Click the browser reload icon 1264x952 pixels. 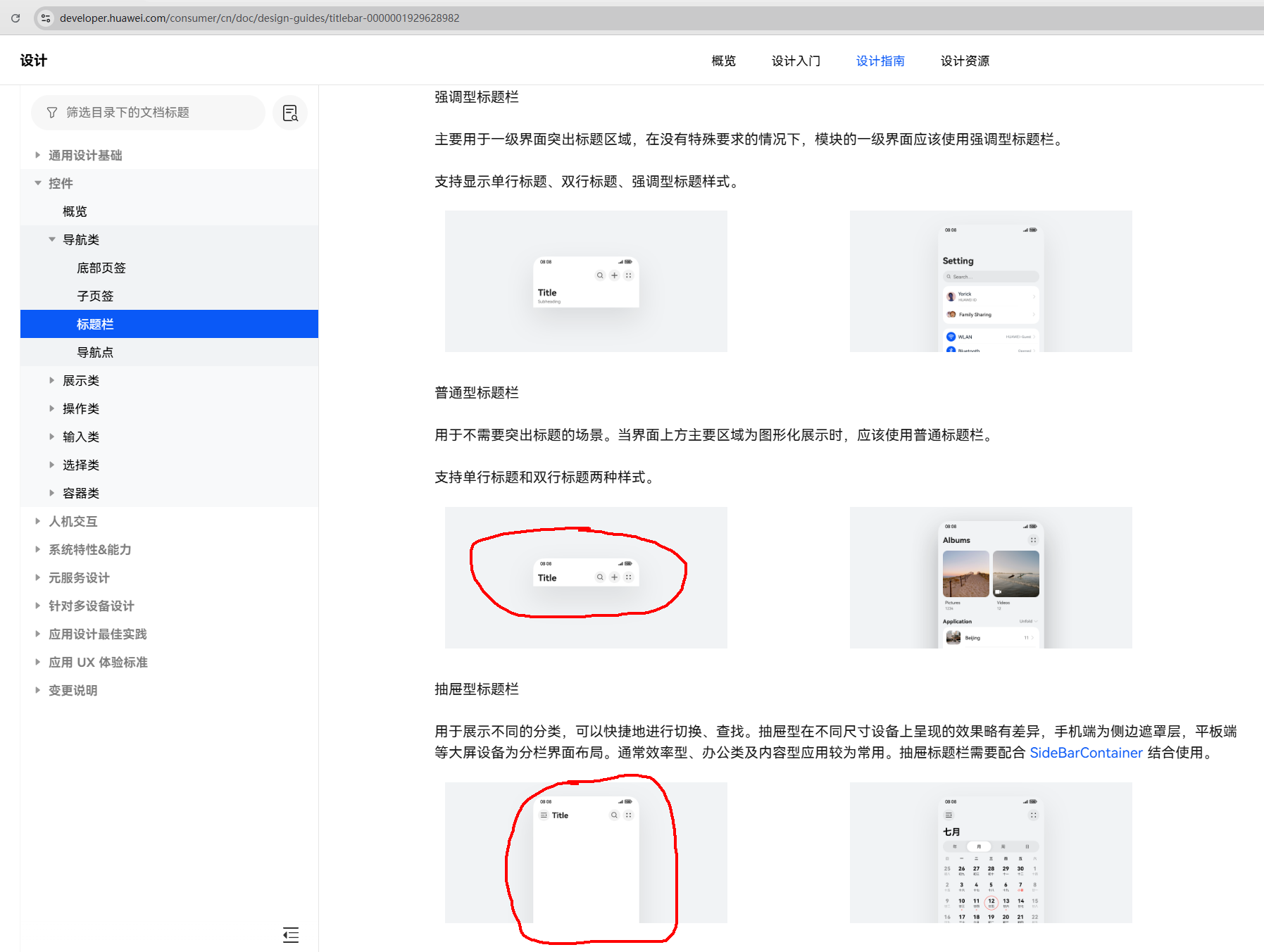tap(15, 18)
